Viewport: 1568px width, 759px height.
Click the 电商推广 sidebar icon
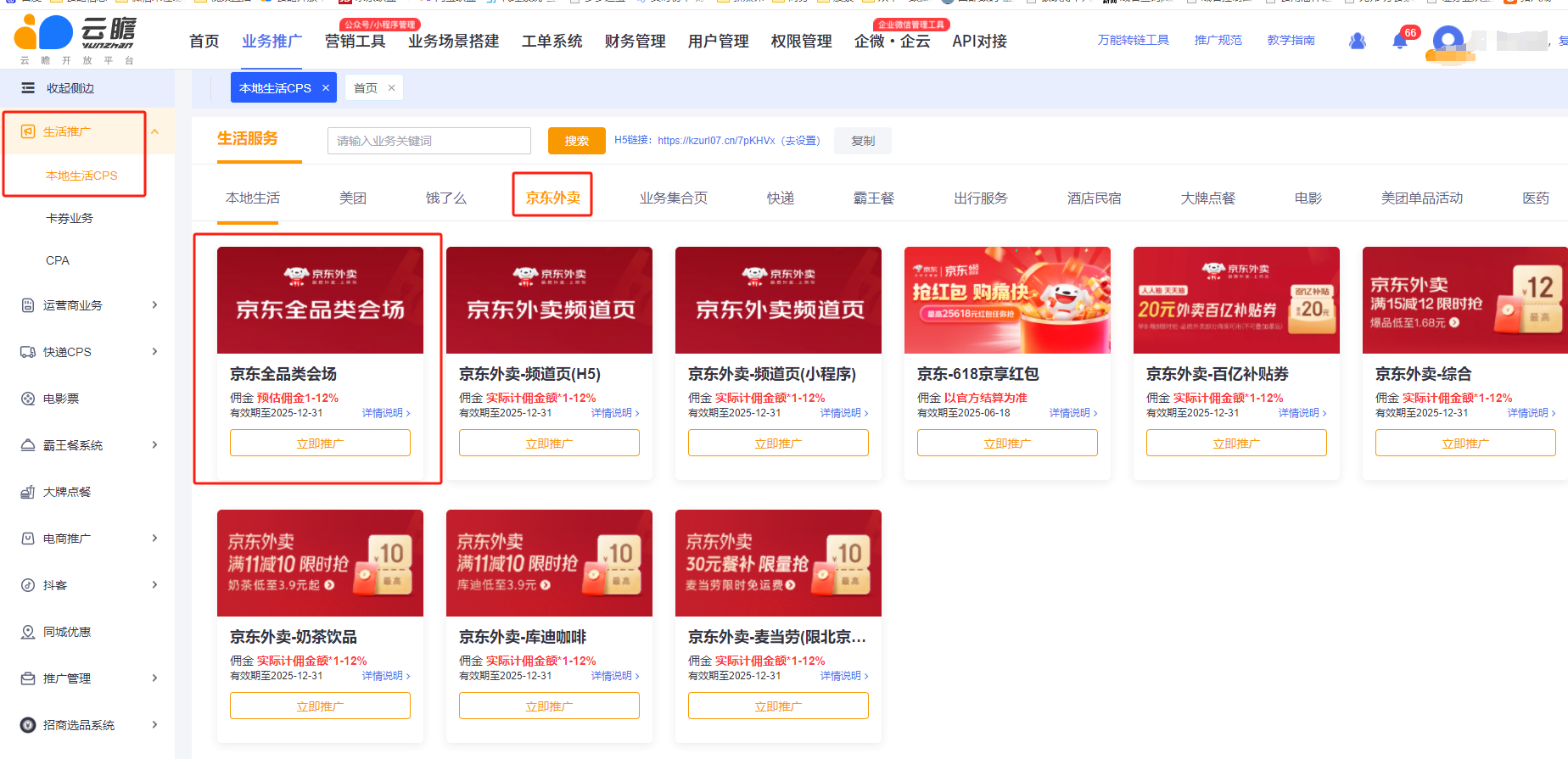point(28,539)
